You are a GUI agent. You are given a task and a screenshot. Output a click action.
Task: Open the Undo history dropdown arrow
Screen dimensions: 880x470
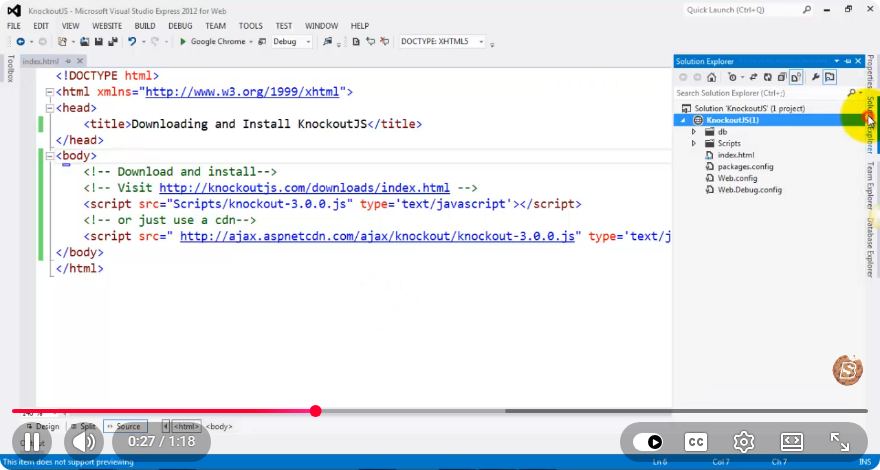[x=143, y=42]
